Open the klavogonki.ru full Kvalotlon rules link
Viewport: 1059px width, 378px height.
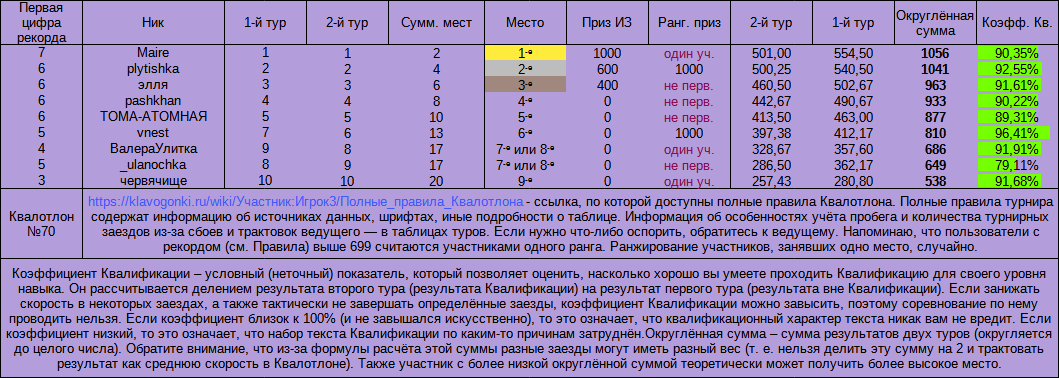306,201
